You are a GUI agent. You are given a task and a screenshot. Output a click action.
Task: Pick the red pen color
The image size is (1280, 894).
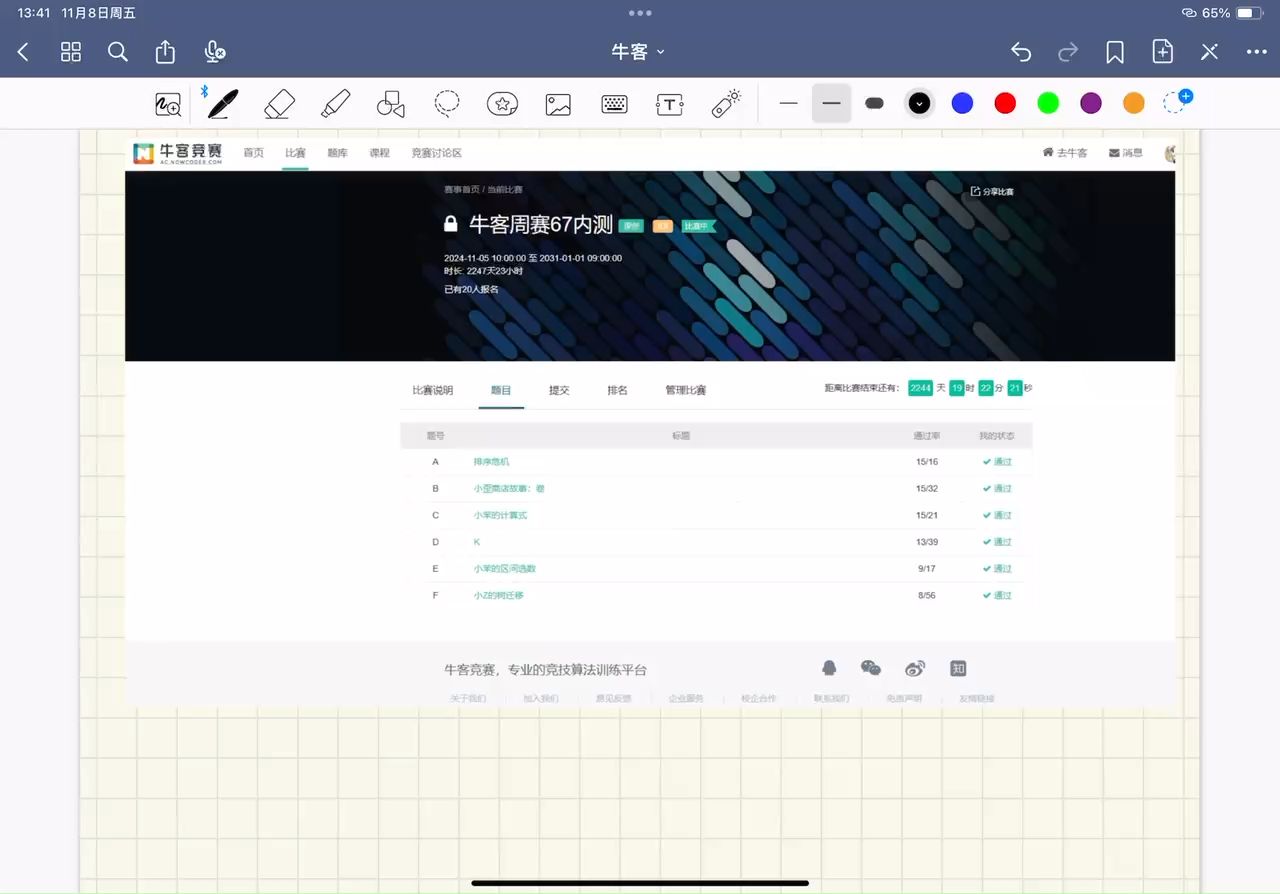[1005, 103]
